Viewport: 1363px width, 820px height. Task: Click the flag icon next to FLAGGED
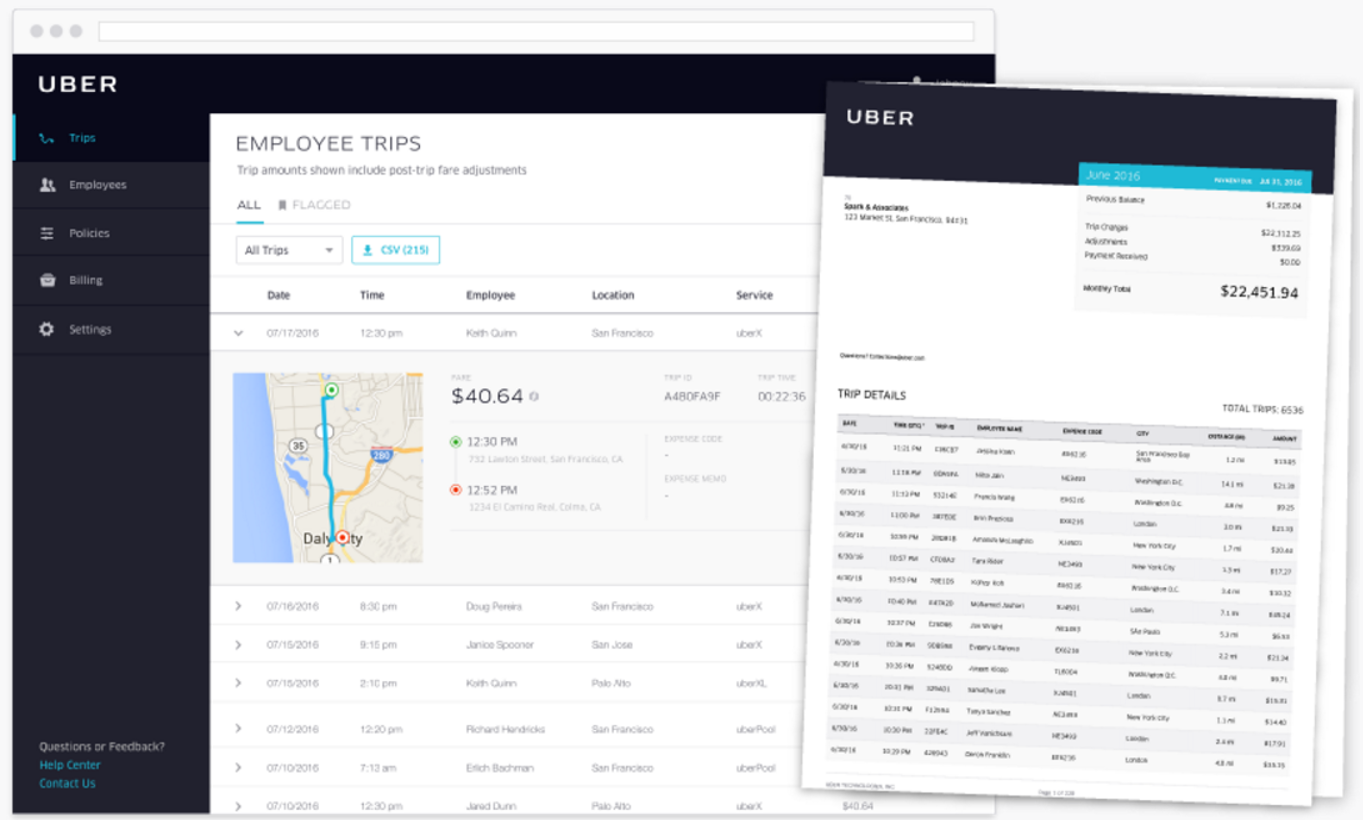[282, 205]
